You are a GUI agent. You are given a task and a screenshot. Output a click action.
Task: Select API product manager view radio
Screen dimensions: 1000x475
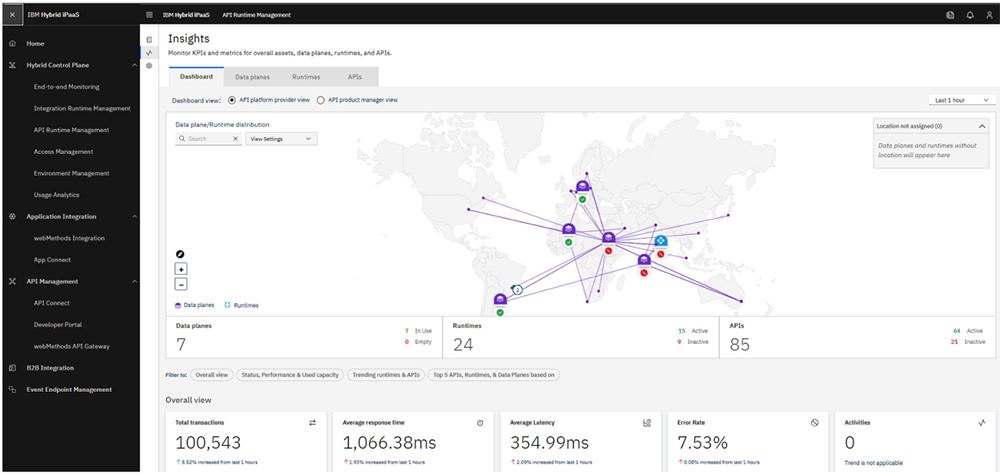pyautogui.click(x=321, y=100)
